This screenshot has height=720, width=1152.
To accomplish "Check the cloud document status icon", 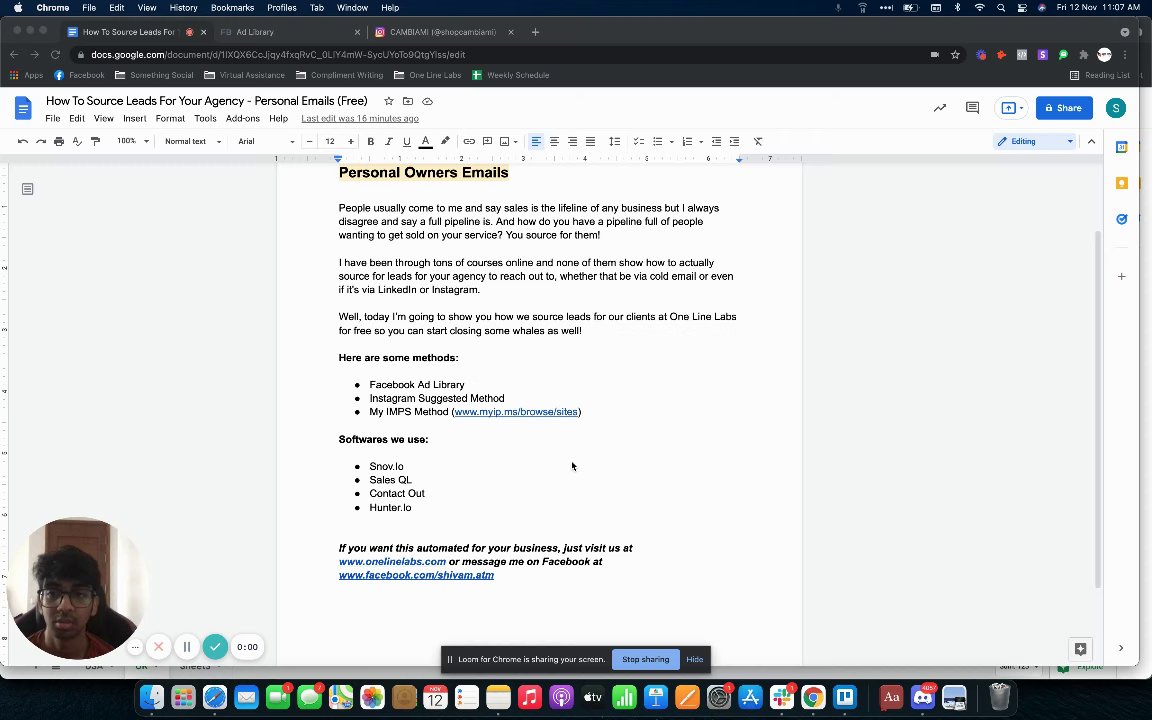I will tap(428, 101).
